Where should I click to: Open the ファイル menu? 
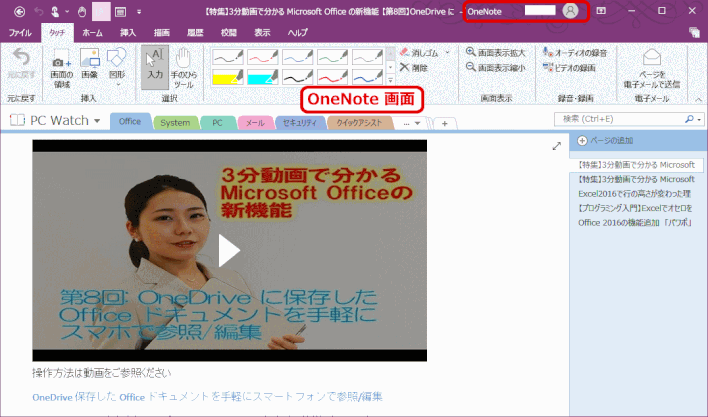pyautogui.click(x=20, y=32)
